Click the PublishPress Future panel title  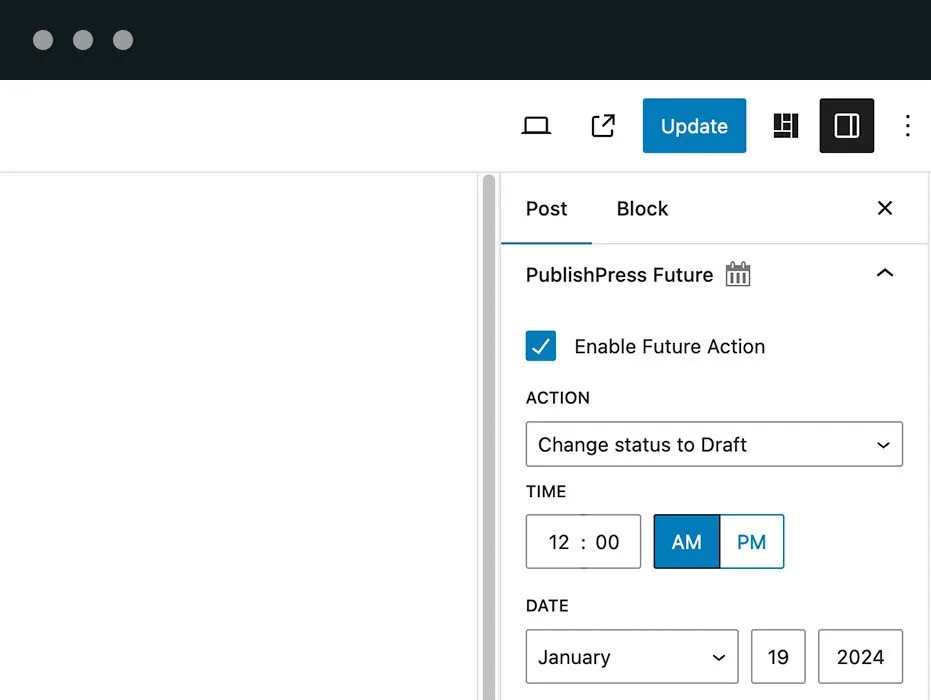tap(619, 275)
